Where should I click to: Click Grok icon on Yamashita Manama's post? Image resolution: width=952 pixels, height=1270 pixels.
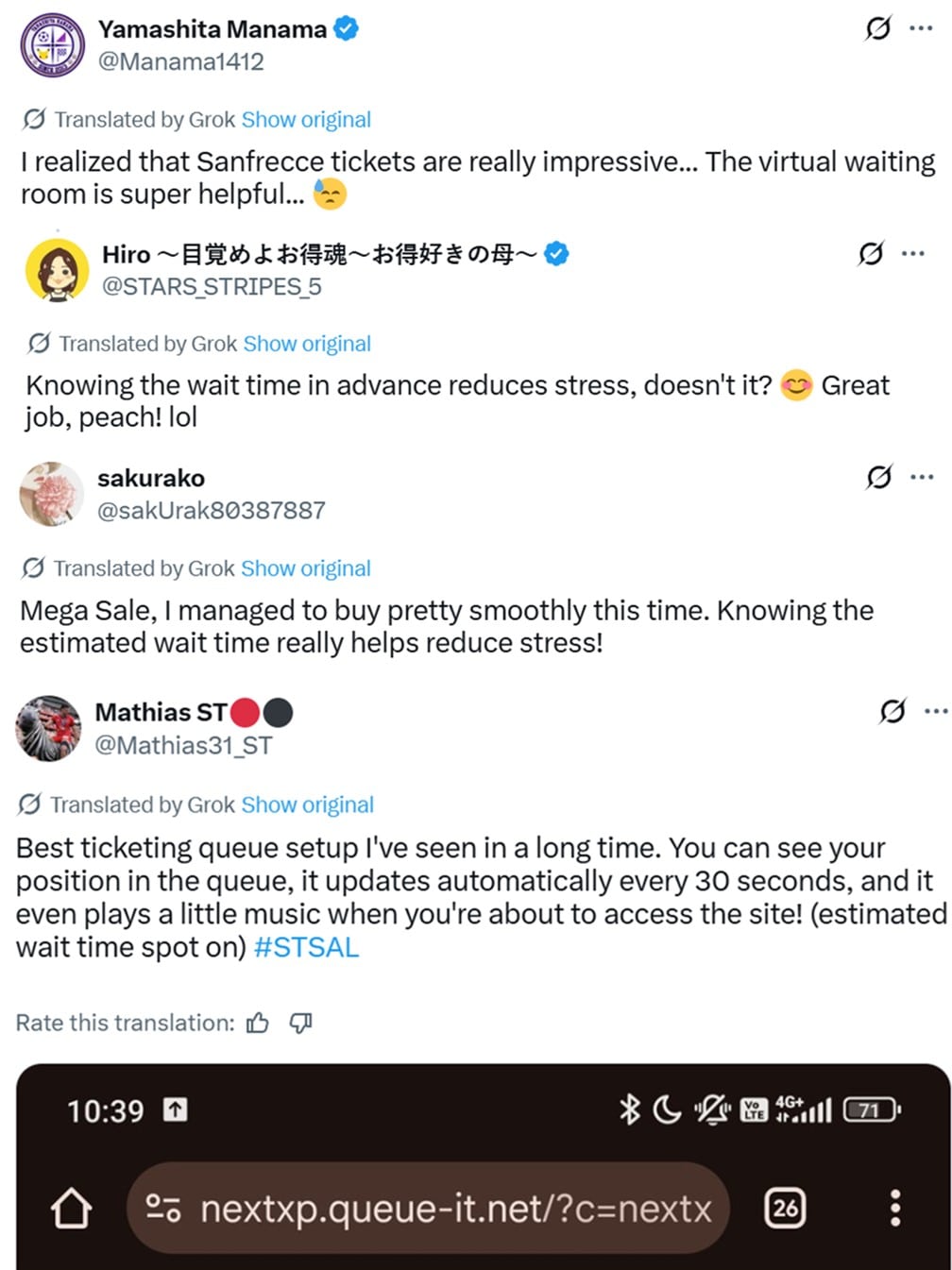point(877,29)
